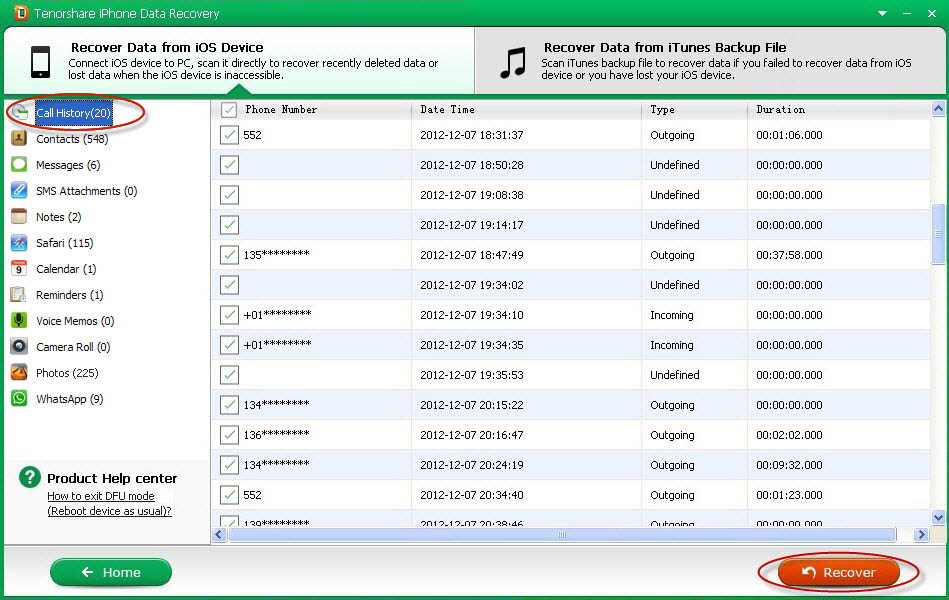Toggle the select-all checkbox in header

[x=229, y=110]
